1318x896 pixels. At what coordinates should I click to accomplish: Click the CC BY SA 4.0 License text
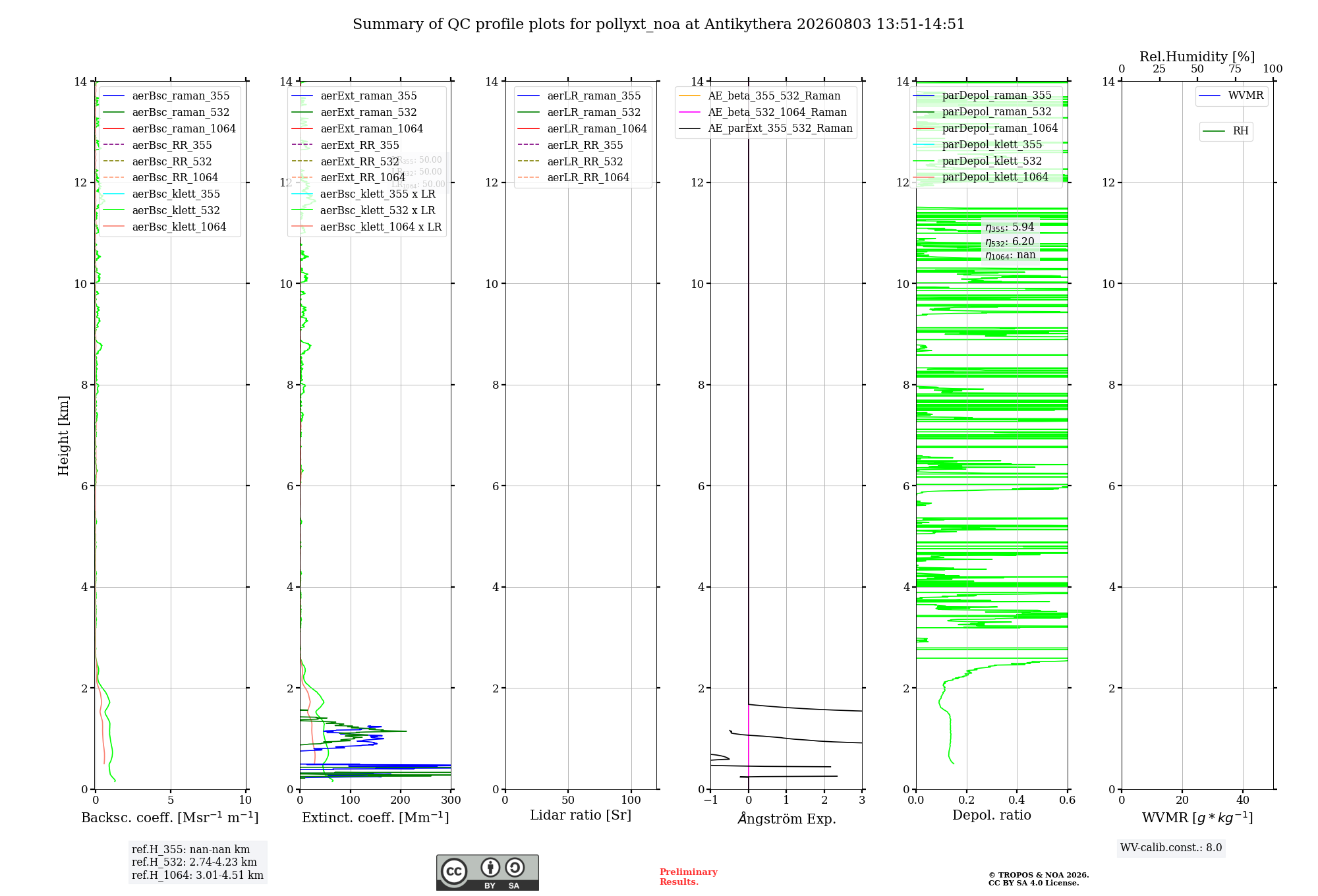click(1034, 883)
